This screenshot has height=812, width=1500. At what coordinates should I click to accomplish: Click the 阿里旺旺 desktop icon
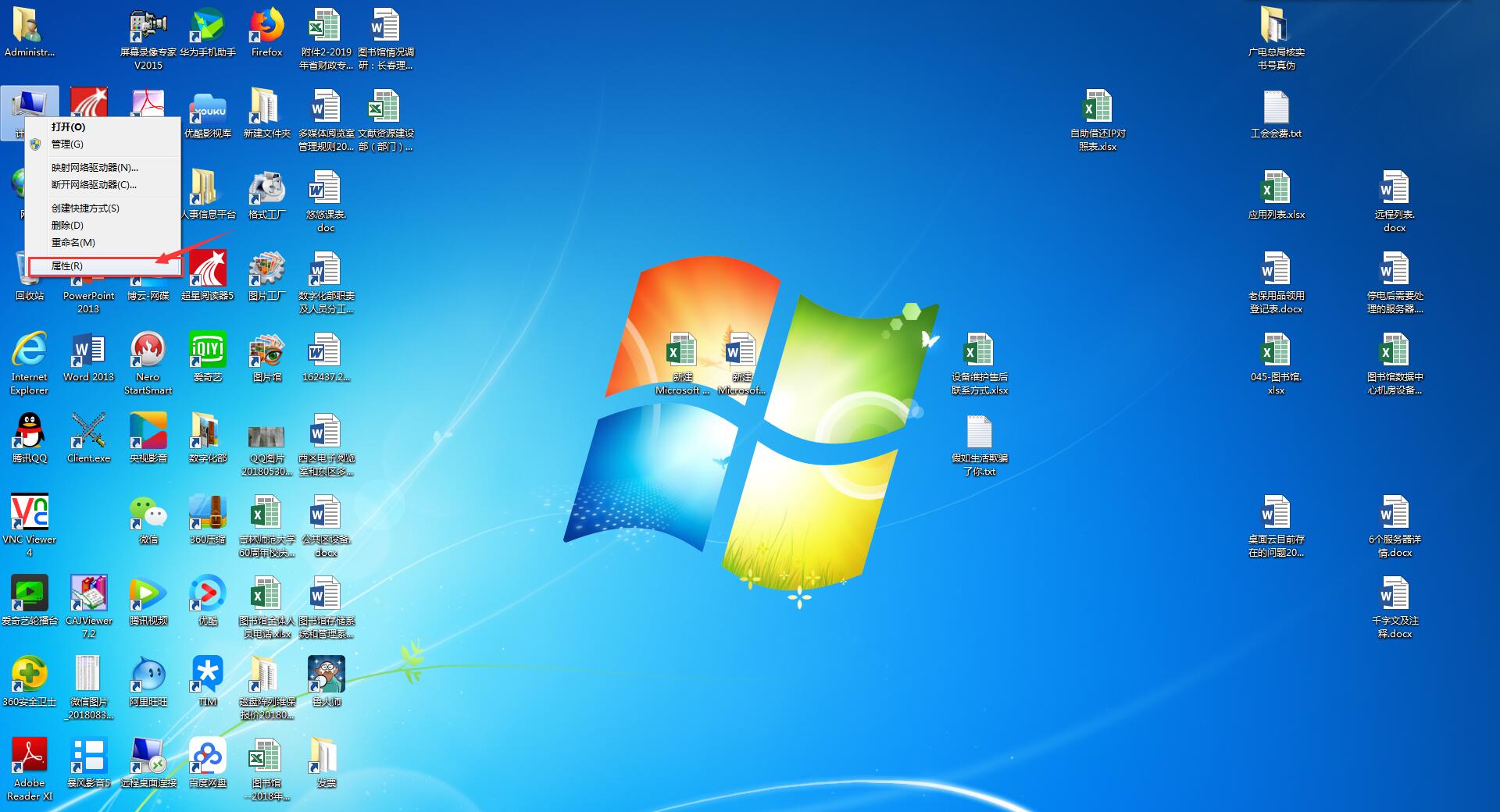coord(148,682)
